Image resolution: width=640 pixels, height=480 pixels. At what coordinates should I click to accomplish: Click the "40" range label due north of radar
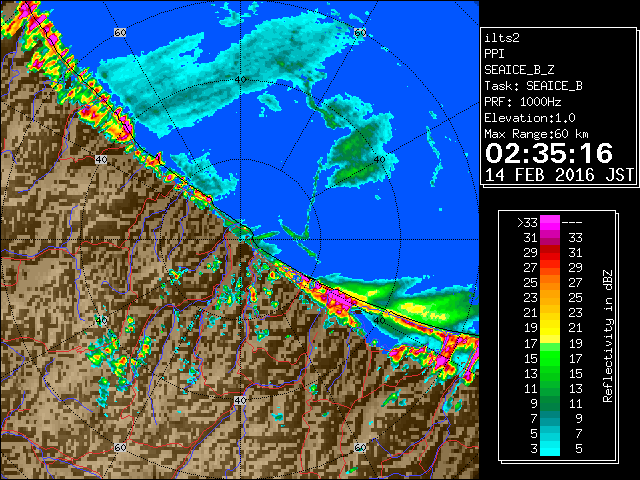pyautogui.click(x=240, y=80)
